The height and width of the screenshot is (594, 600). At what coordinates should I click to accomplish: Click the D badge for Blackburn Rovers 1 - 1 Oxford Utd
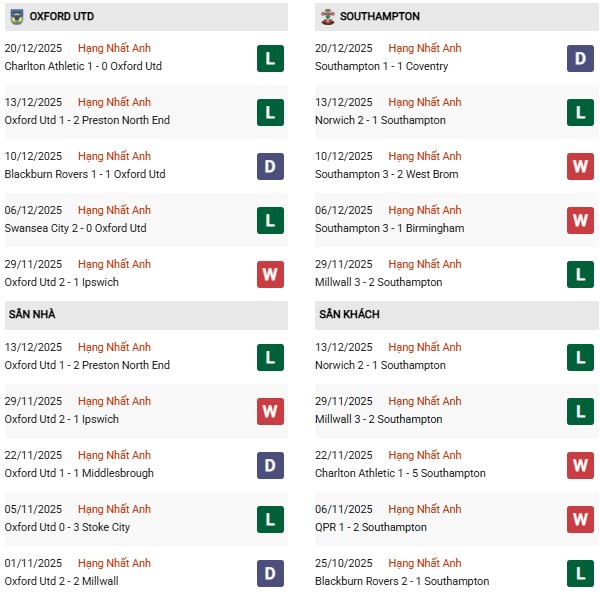coord(270,166)
